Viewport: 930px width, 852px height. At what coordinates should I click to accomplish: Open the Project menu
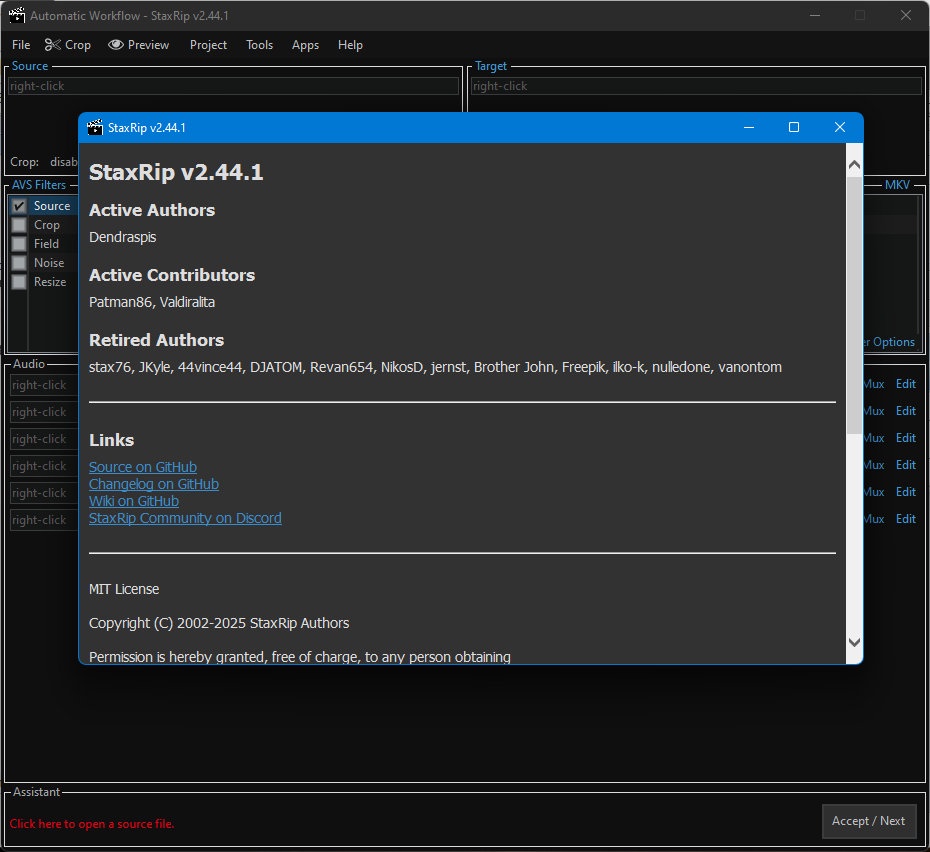tap(208, 45)
